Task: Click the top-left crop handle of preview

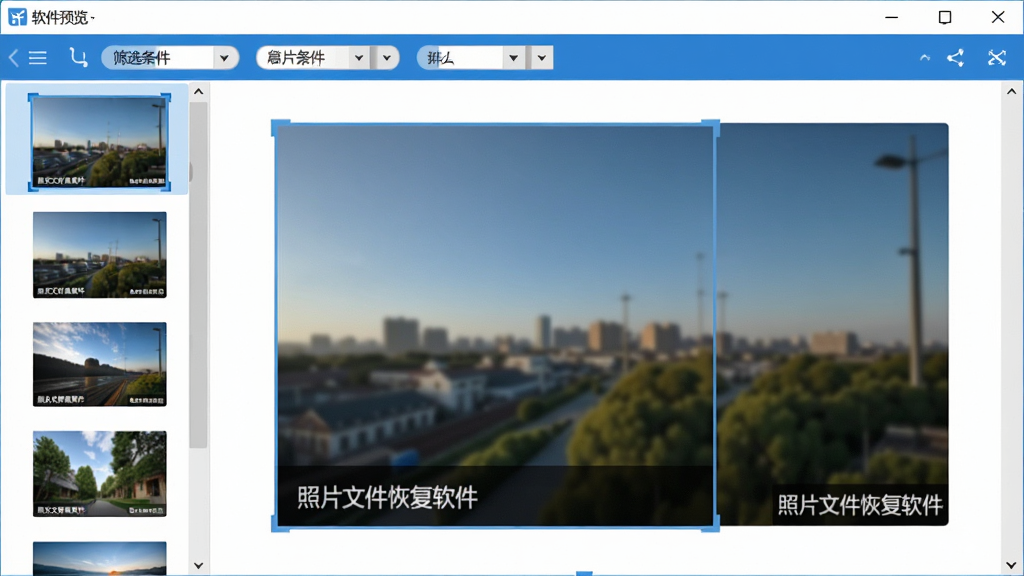Action: click(x=280, y=128)
